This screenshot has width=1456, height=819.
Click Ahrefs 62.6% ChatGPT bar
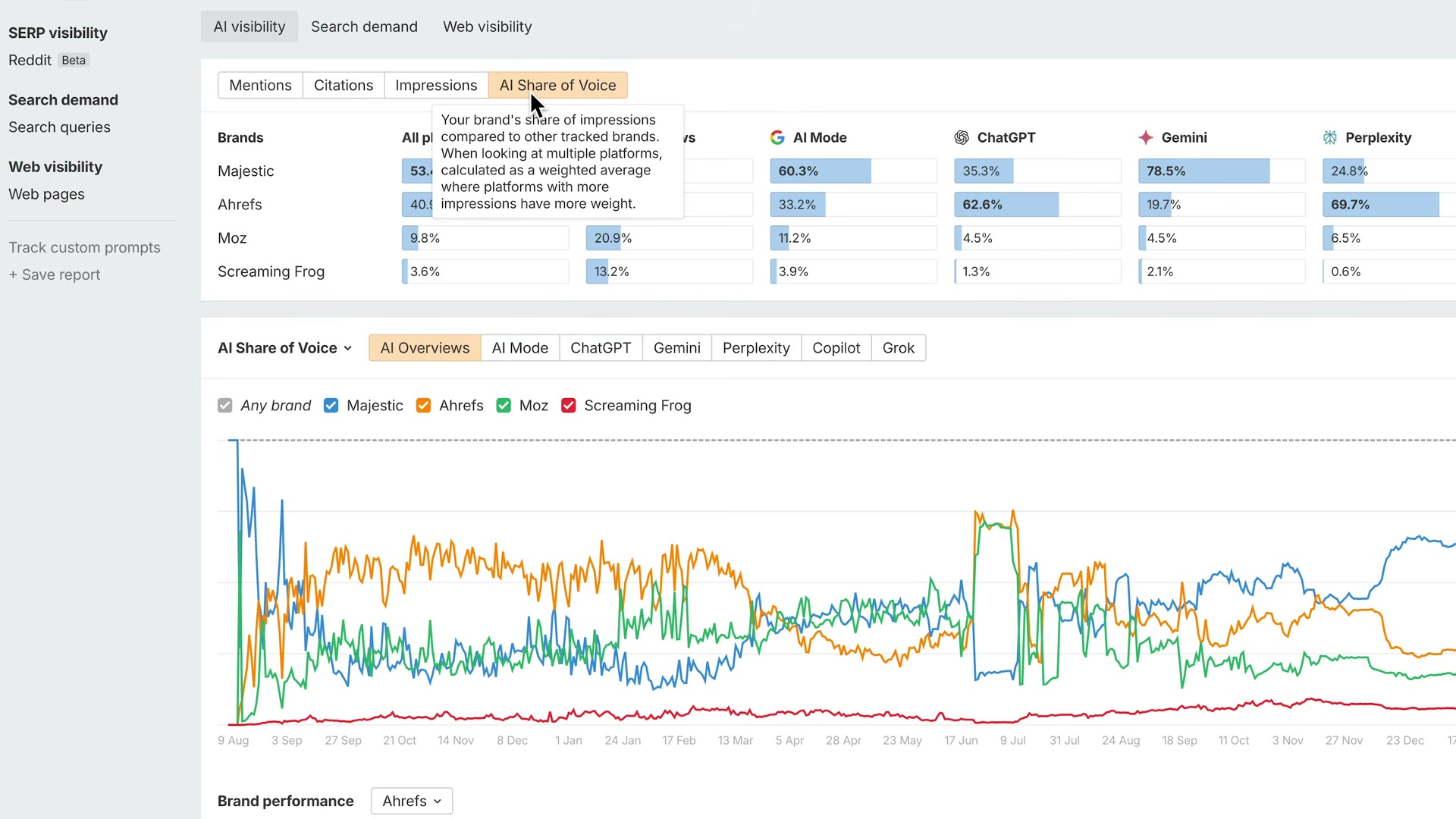1037,205
